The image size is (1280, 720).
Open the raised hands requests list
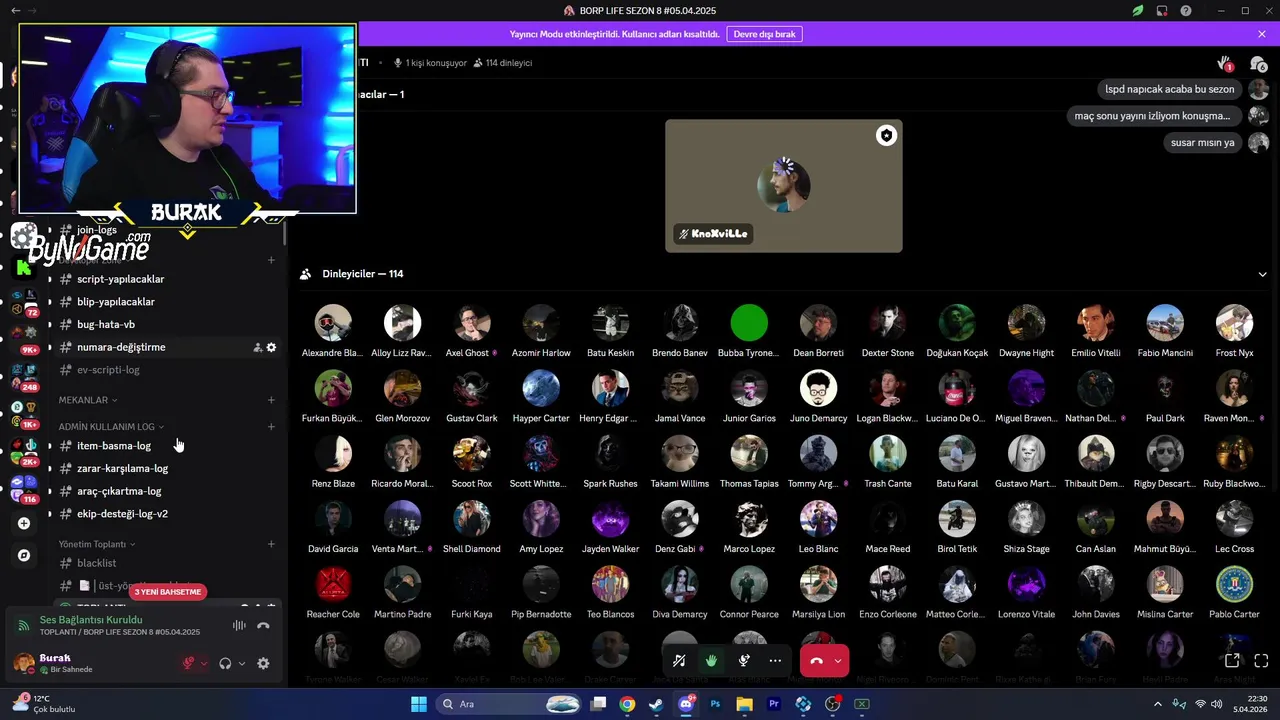point(1225,63)
